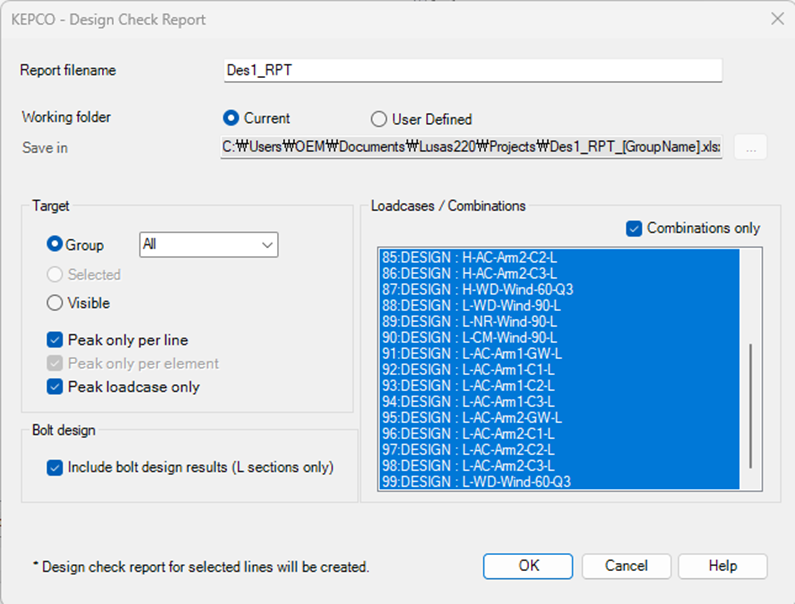This screenshot has height=604, width=795.
Task: Select User Defined working folder option
Action: tap(379, 119)
